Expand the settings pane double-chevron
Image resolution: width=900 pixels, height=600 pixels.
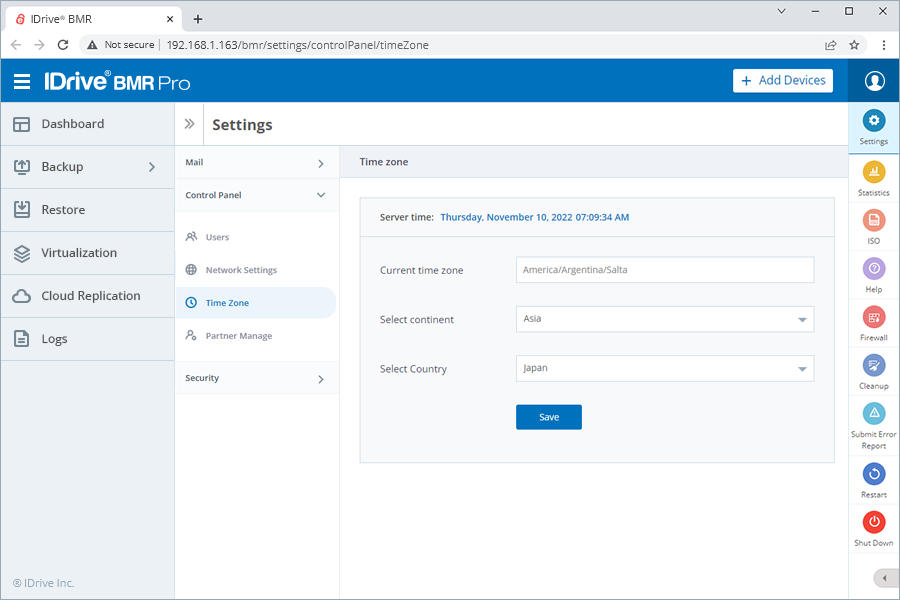[x=189, y=124]
